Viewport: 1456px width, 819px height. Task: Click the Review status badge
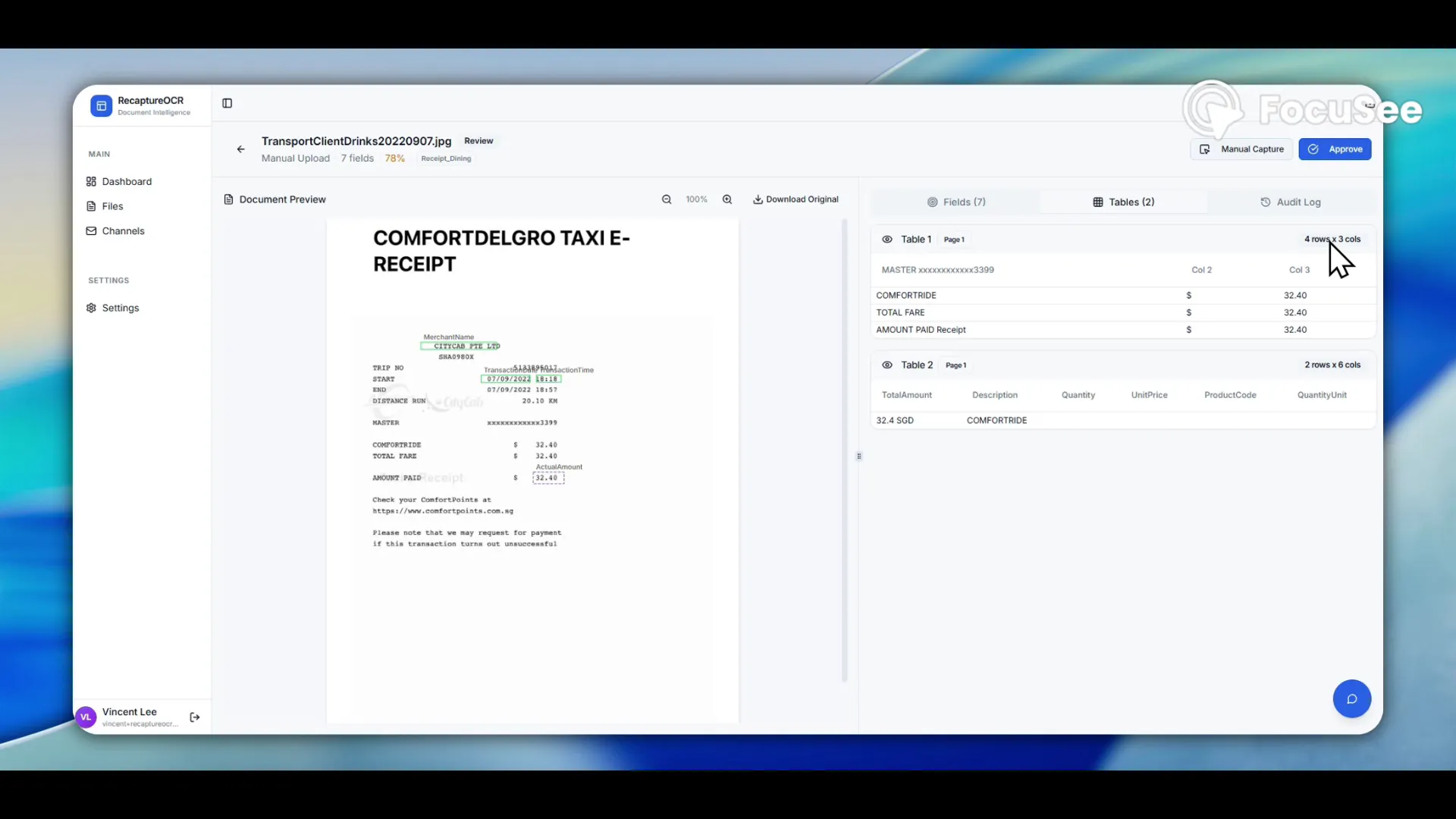[x=479, y=141]
